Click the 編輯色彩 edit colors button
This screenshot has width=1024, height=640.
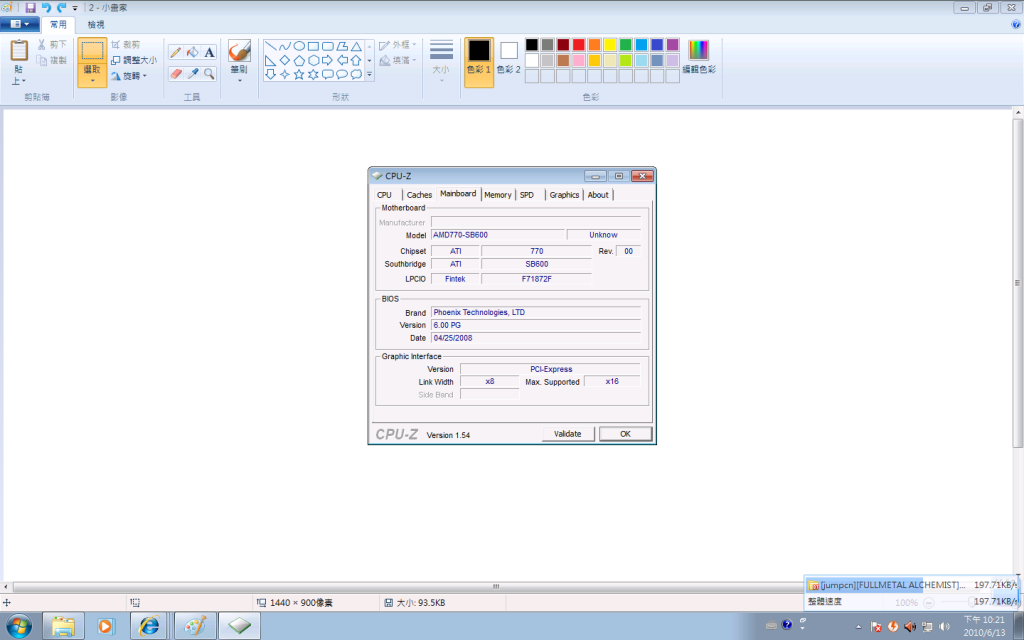(699, 56)
